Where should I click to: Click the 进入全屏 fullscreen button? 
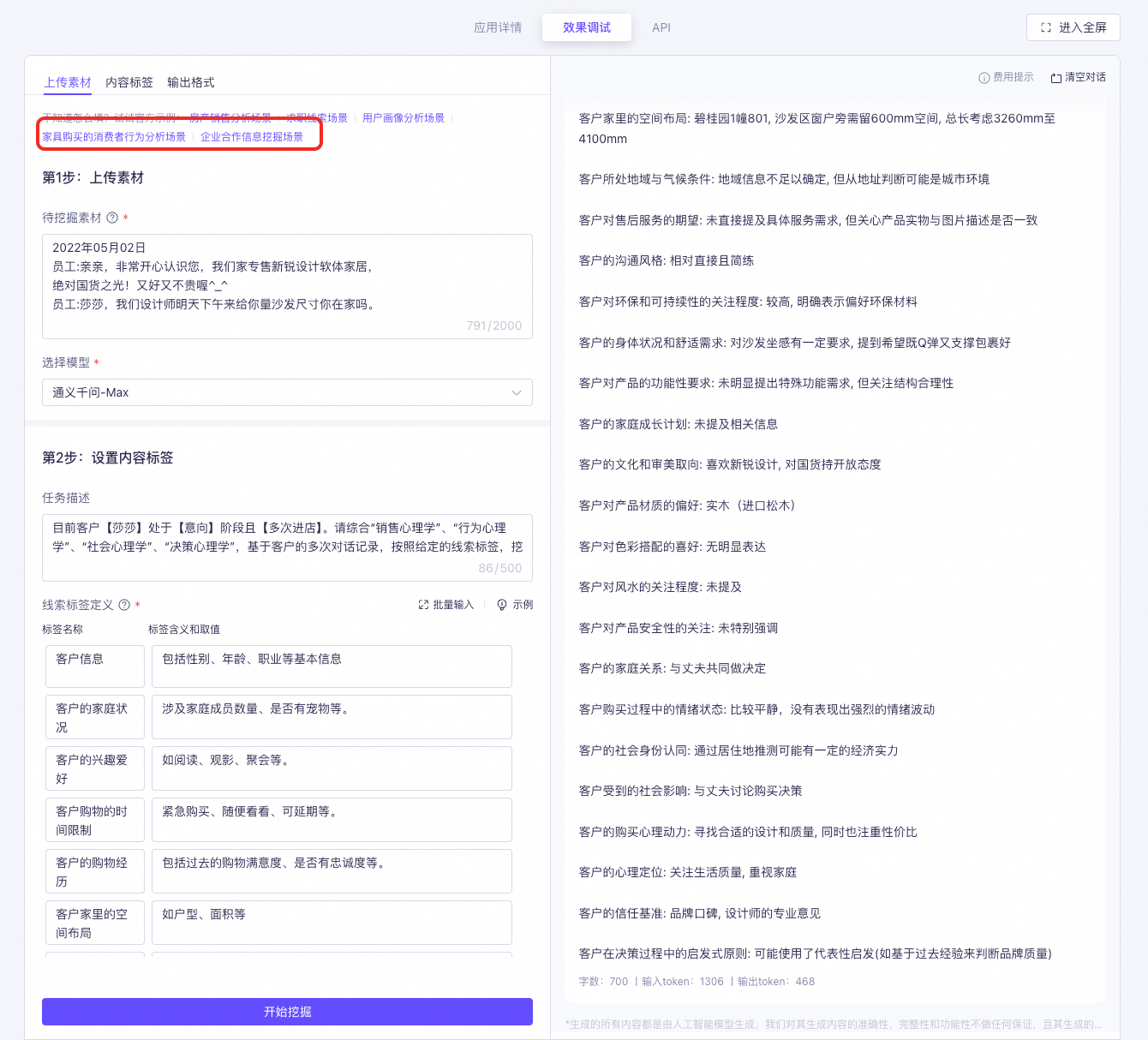click(x=1073, y=27)
